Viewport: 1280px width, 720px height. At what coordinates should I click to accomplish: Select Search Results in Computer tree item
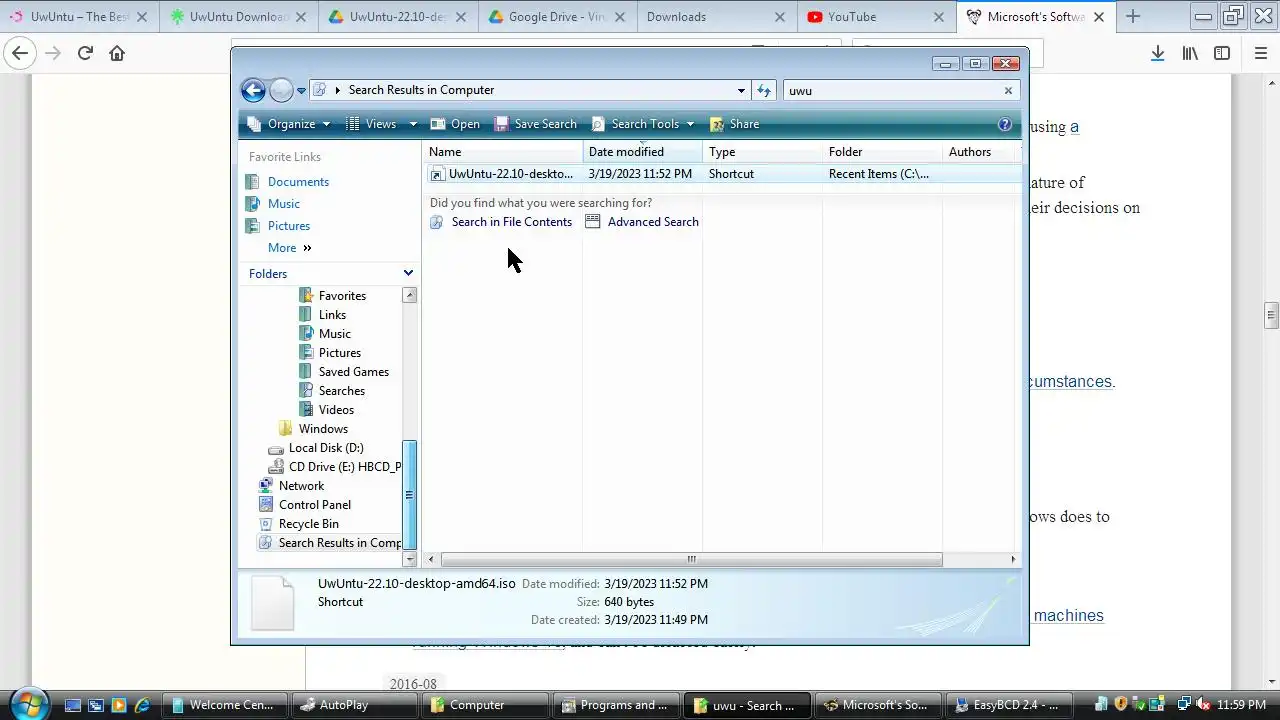[330, 543]
